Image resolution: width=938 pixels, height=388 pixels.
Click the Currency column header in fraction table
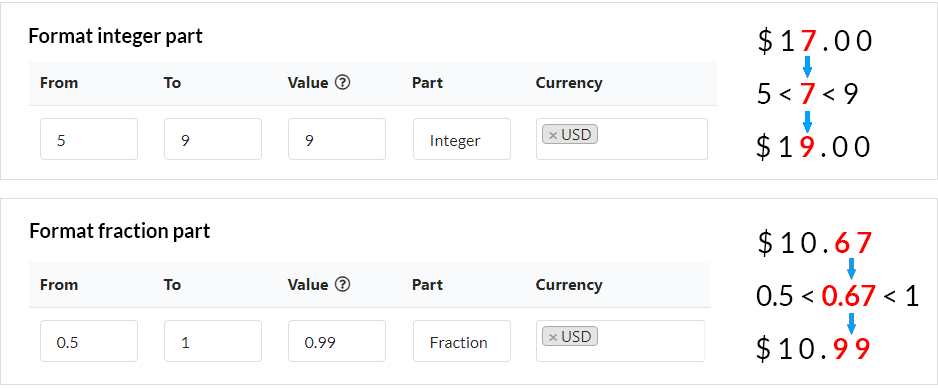(x=569, y=285)
